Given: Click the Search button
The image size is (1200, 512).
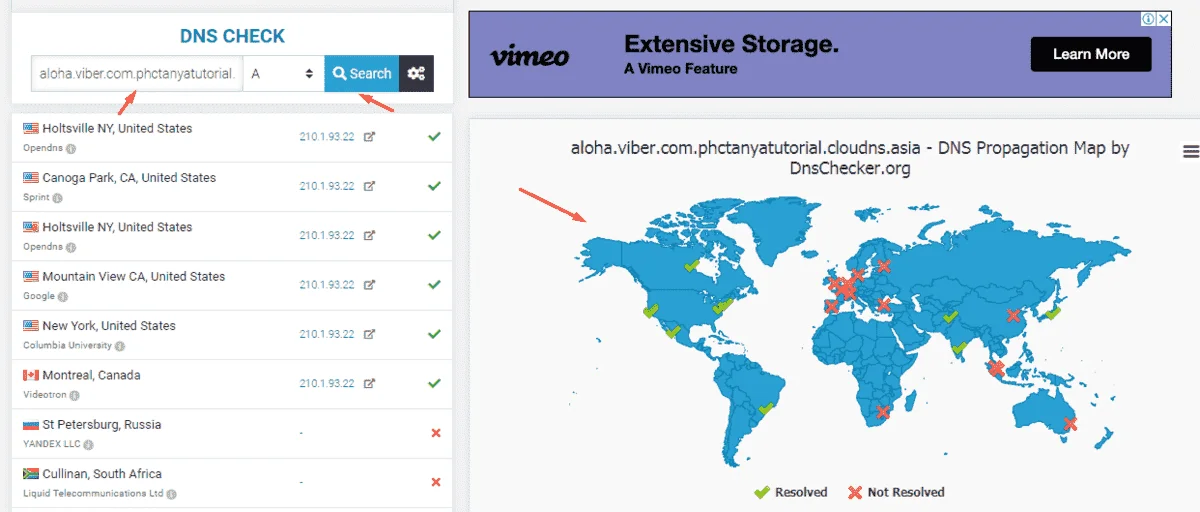Looking at the screenshot, I should 361,73.
